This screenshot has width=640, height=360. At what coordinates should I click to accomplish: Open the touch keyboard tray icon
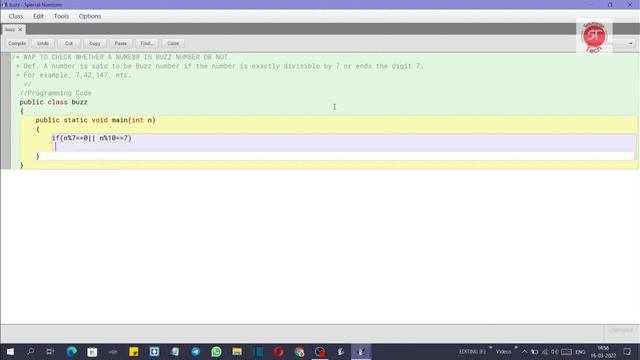click(x=566, y=351)
